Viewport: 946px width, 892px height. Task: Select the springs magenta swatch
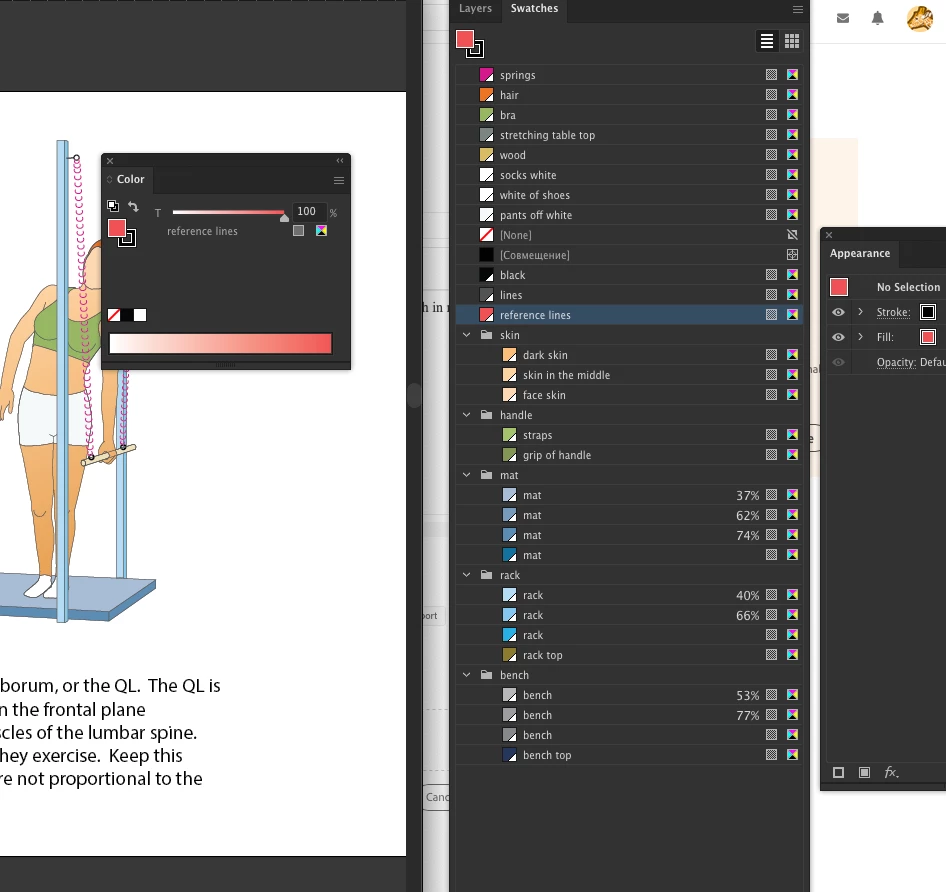coord(486,75)
